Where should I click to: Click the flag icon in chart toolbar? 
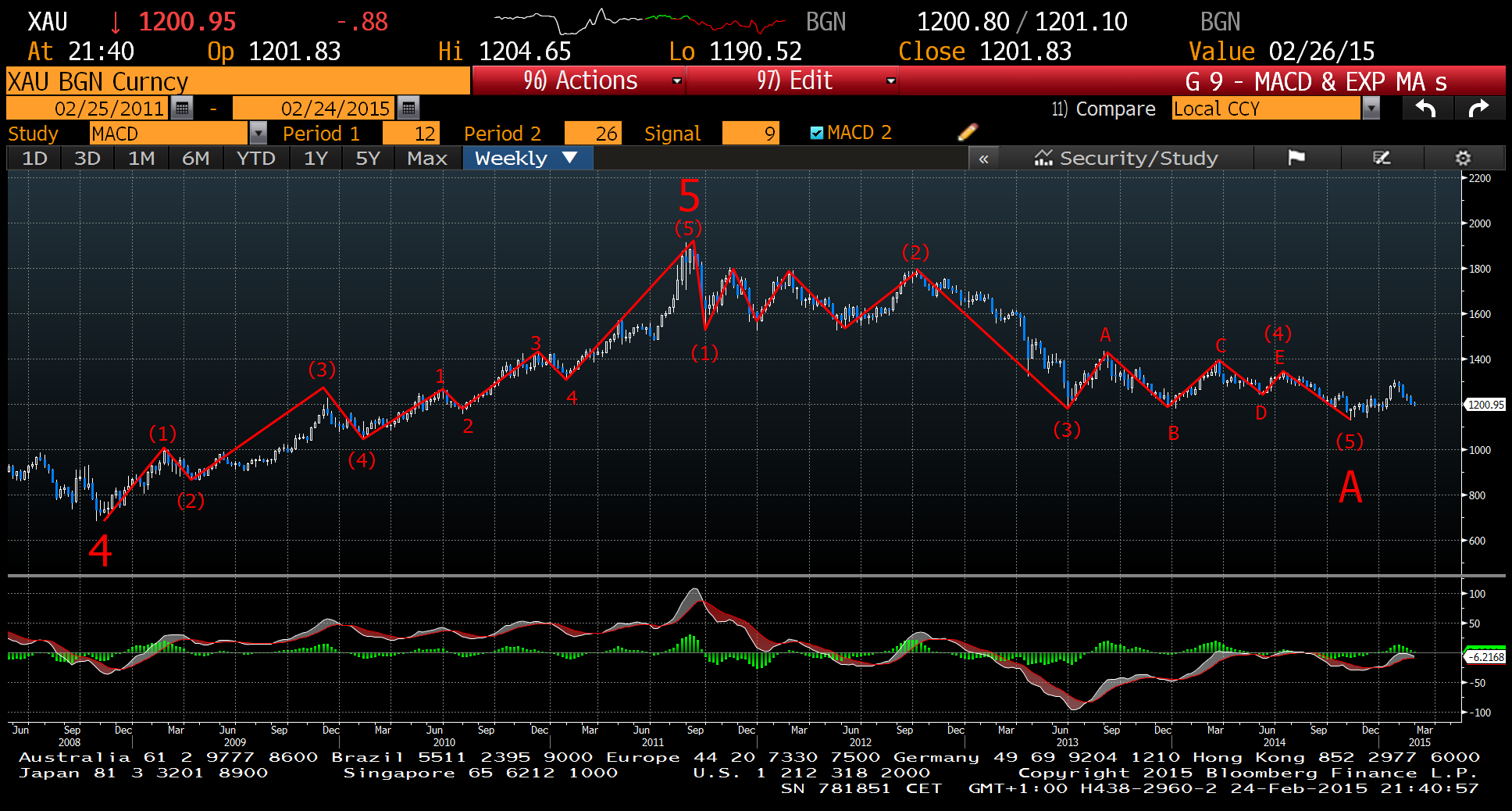(x=1296, y=158)
